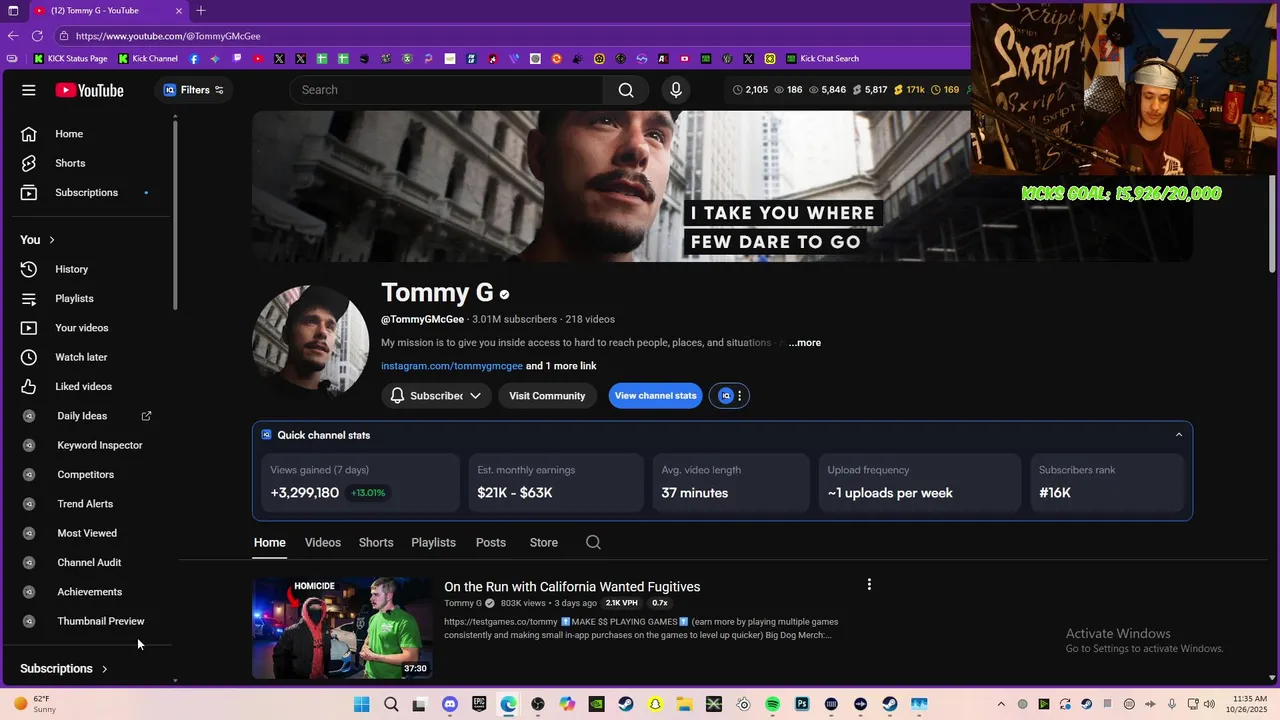Open vidIQ Channel Audit

tap(90, 562)
